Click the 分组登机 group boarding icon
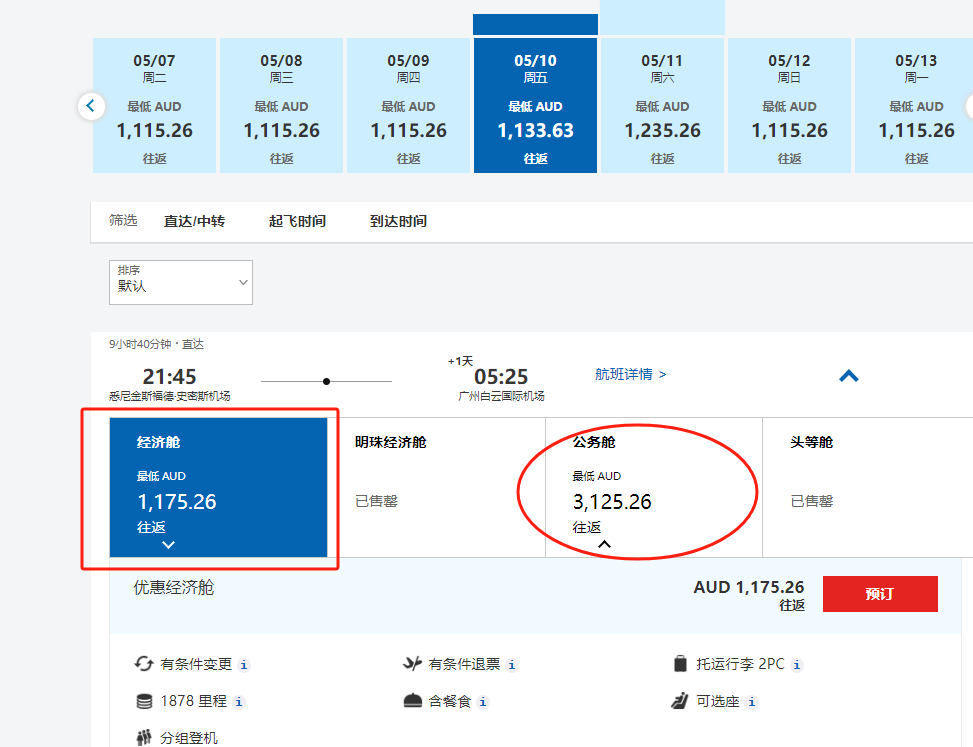This screenshot has height=747, width=973. pyautogui.click(x=144, y=737)
